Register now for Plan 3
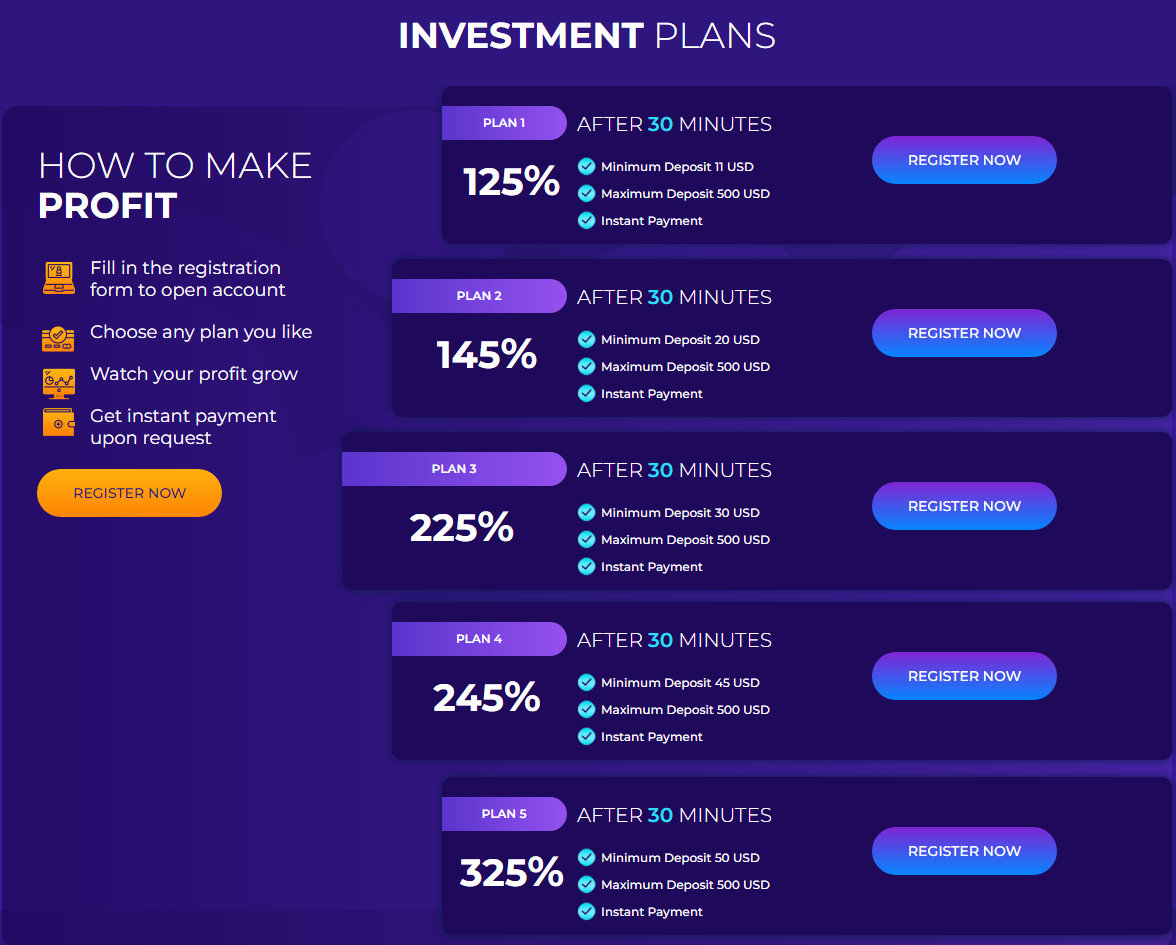Image resolution: width=1176 pixels, height=945 pixels. (x=964, y=506)
